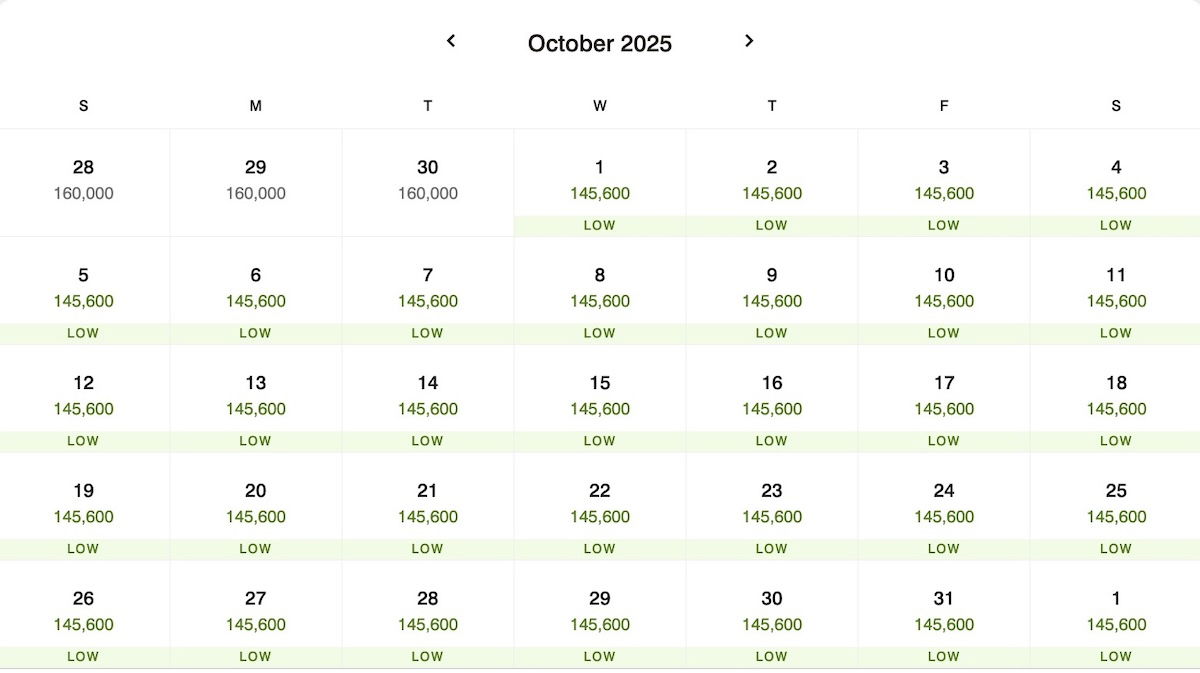Screen dimensions: 1200x673
Task: Select October 4 Saturday cell
Action: point(1116,183)
